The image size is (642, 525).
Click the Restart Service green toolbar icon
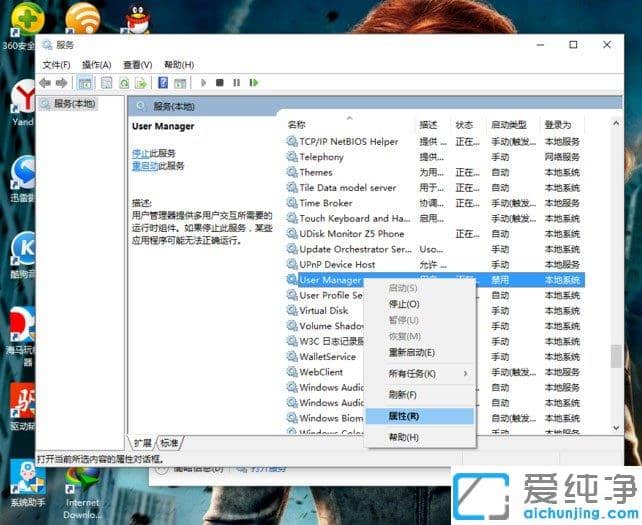coord(254,83)
